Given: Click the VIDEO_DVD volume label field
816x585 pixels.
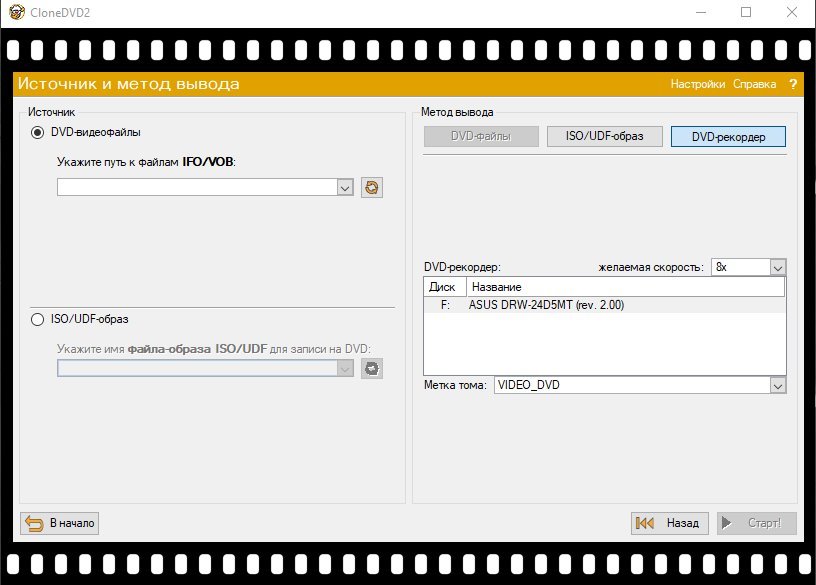Looking at the screenshot, I should click(x=632, y=386).
